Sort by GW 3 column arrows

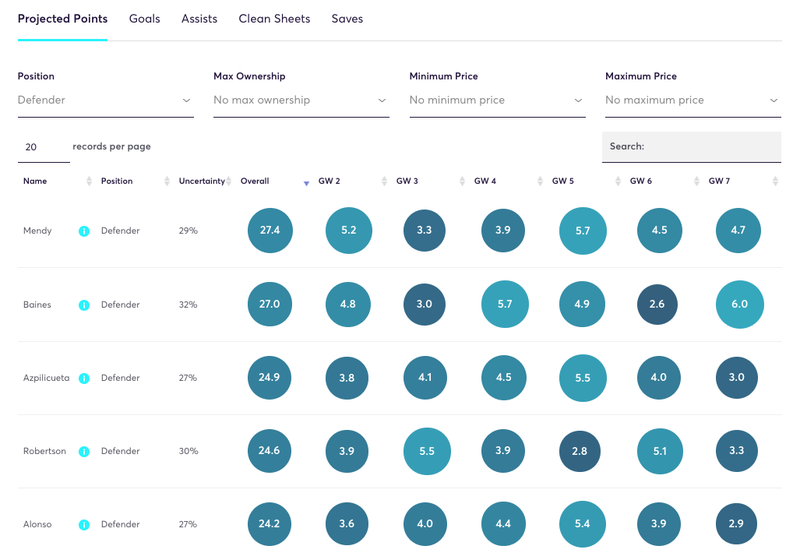(462, 181)
